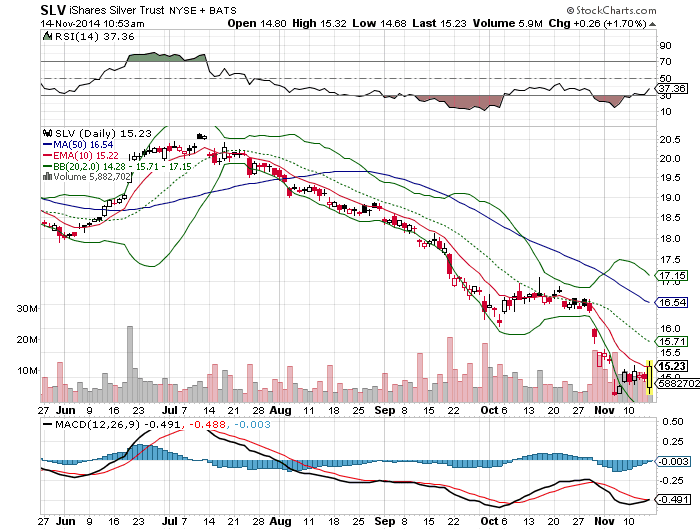Image resolution: width=700 pixels, height=530 pixels.
Task: Click the 30M volume axis label
Action: pos(27,309)
